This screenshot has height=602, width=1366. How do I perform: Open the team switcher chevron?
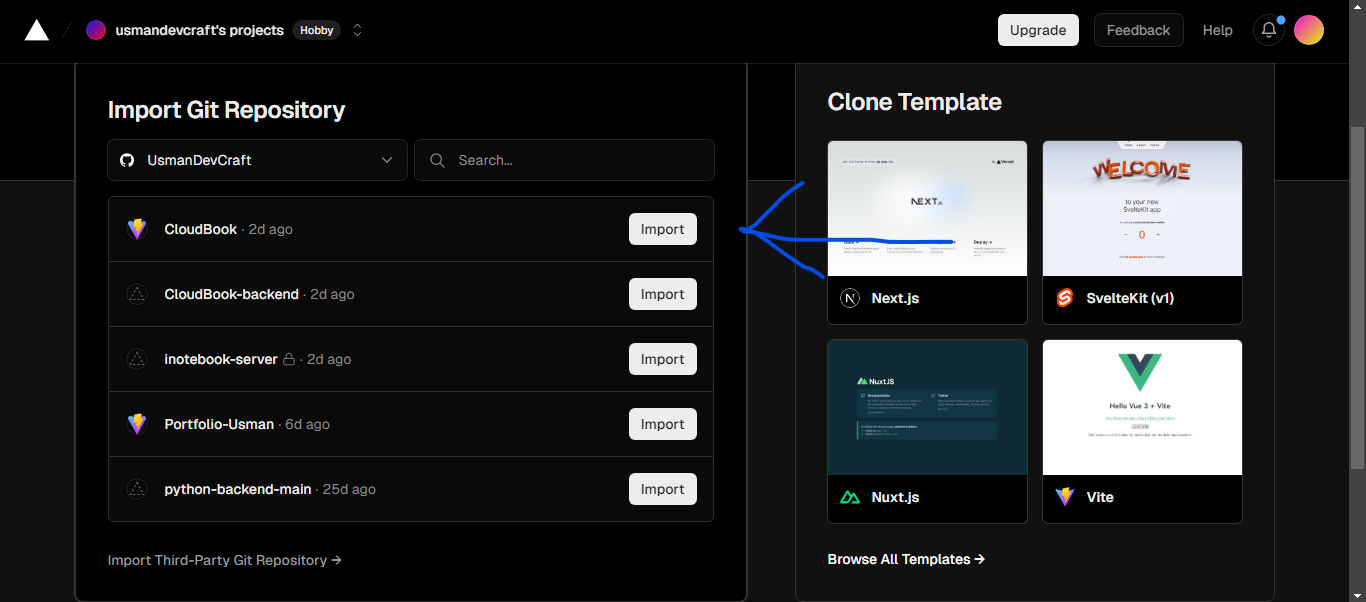(x=357, y=30)
